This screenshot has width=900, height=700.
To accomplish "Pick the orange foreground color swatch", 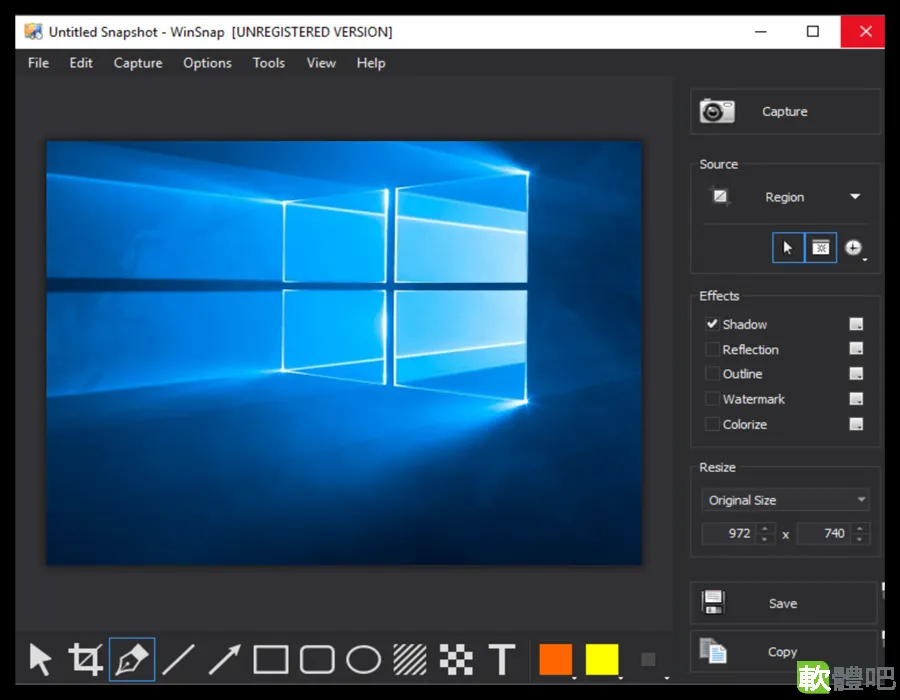I will [x=556, y=659].
